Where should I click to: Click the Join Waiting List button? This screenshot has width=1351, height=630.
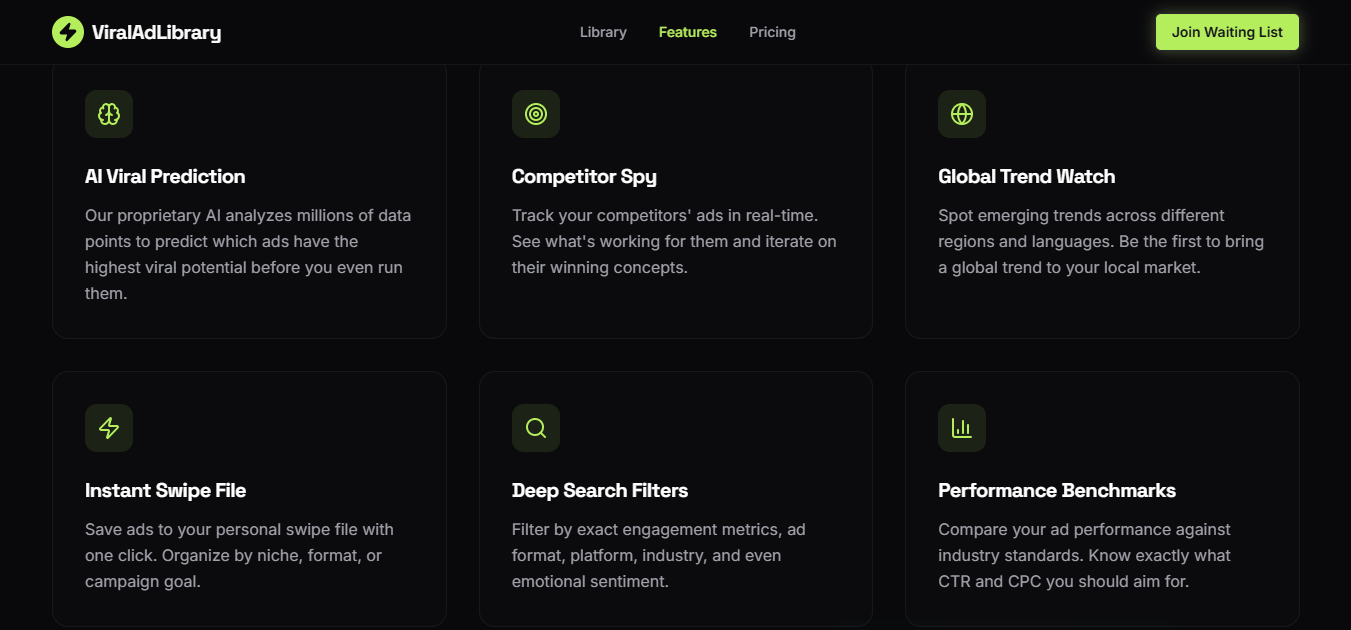1227,31
